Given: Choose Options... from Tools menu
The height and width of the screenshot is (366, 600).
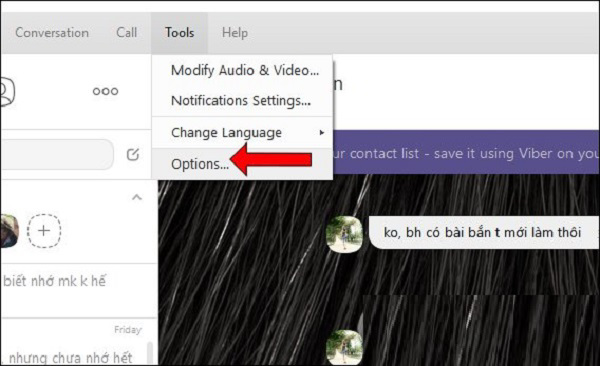Looking at the screenshot, I should coord(242,164).
